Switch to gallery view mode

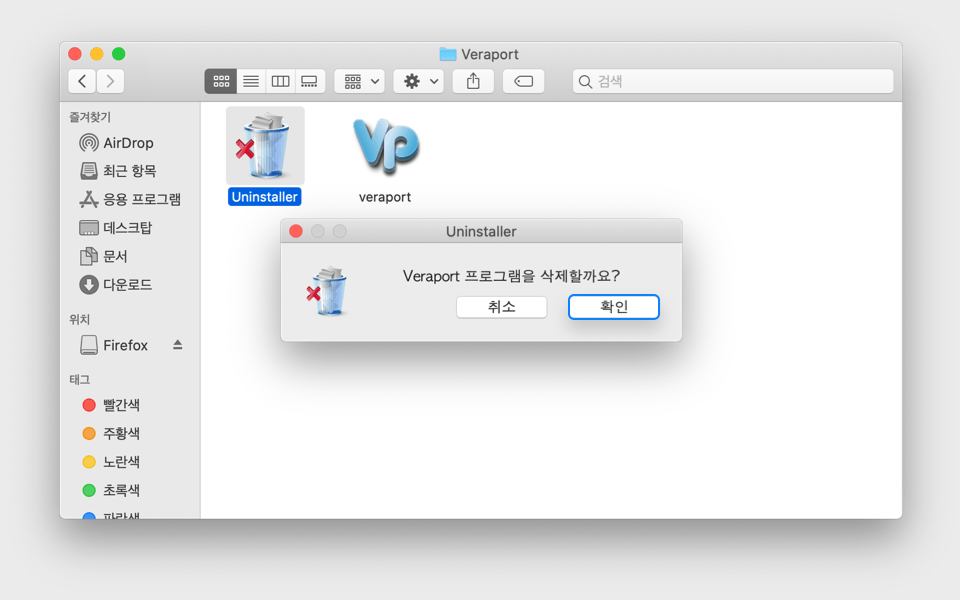(x=310, y=81)
